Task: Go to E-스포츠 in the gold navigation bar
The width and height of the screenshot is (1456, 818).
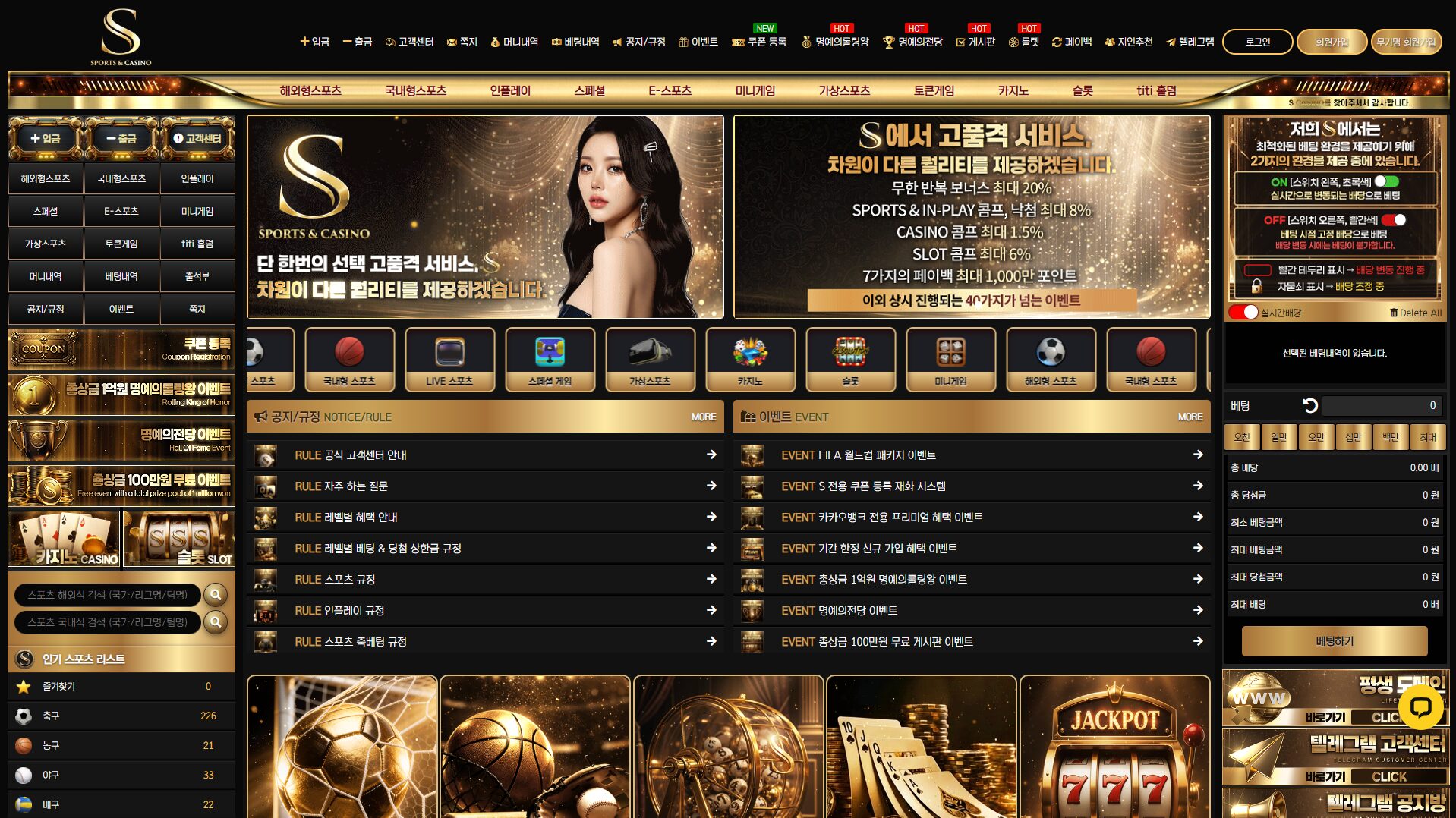Action: pyautogui.click(x=670, y=90)
